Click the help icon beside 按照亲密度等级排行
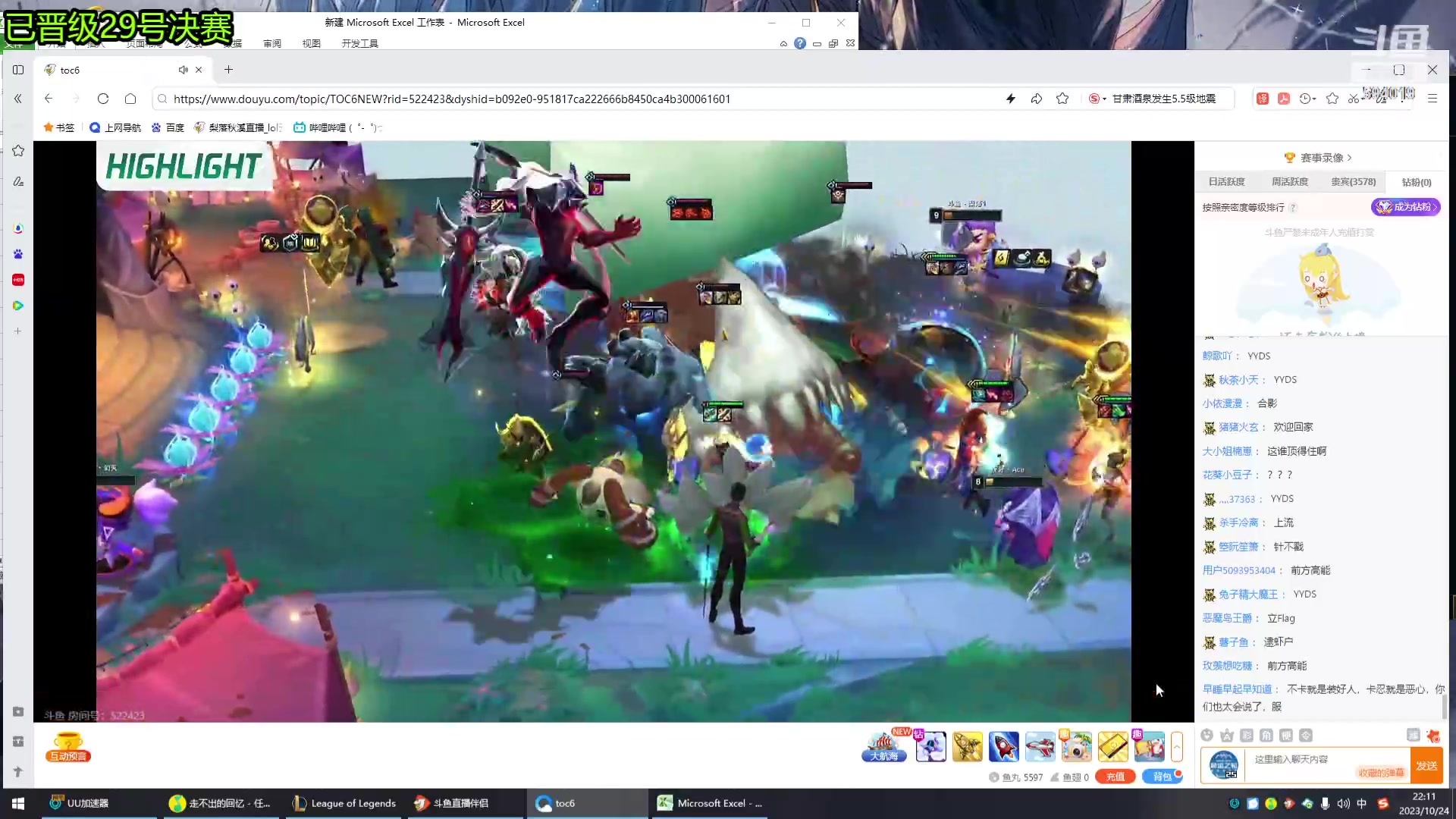 coord(1293,208)
